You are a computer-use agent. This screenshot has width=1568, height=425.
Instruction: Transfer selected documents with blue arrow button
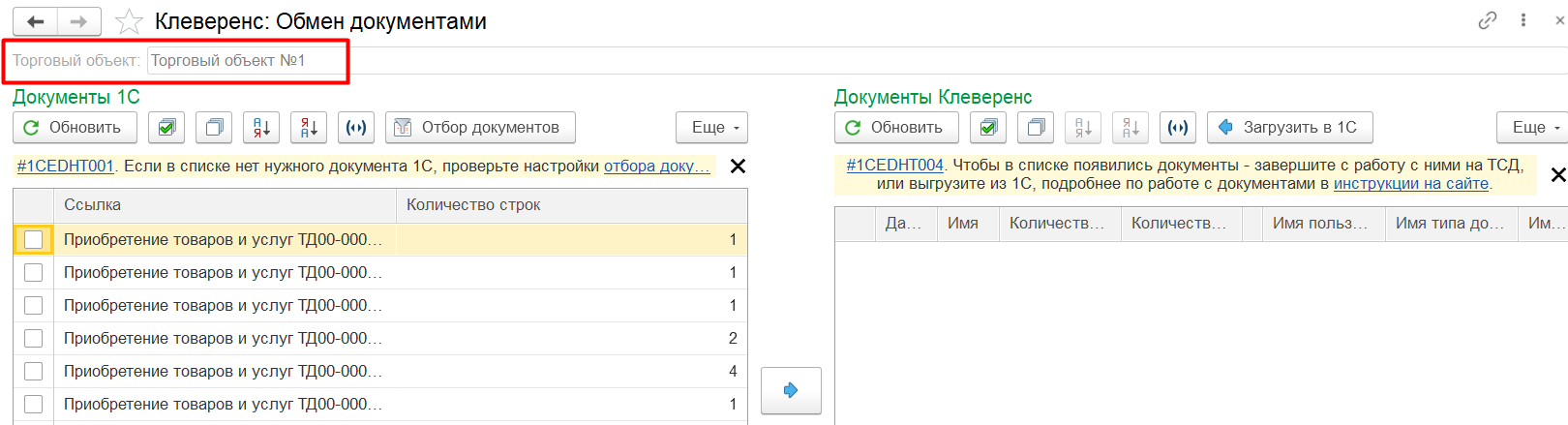(x=791, y=390)
